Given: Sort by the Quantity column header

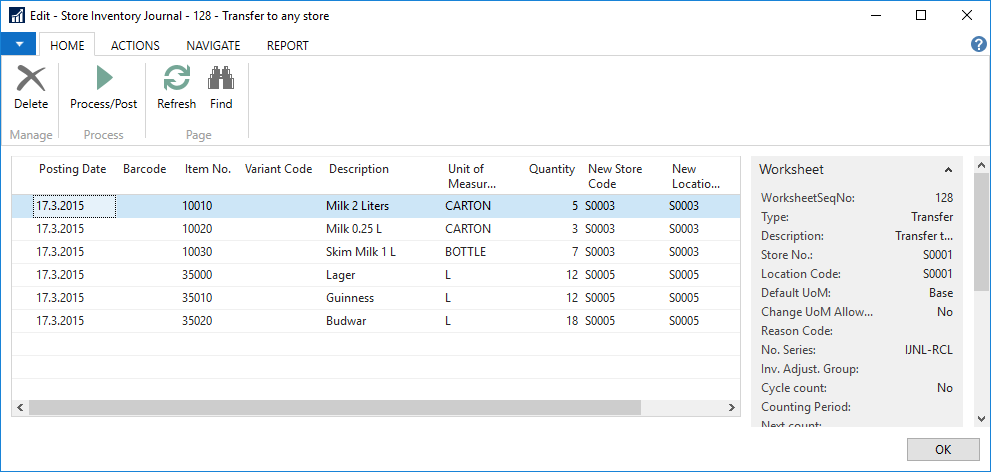Looking at the screenshot, I should point(551,169).
